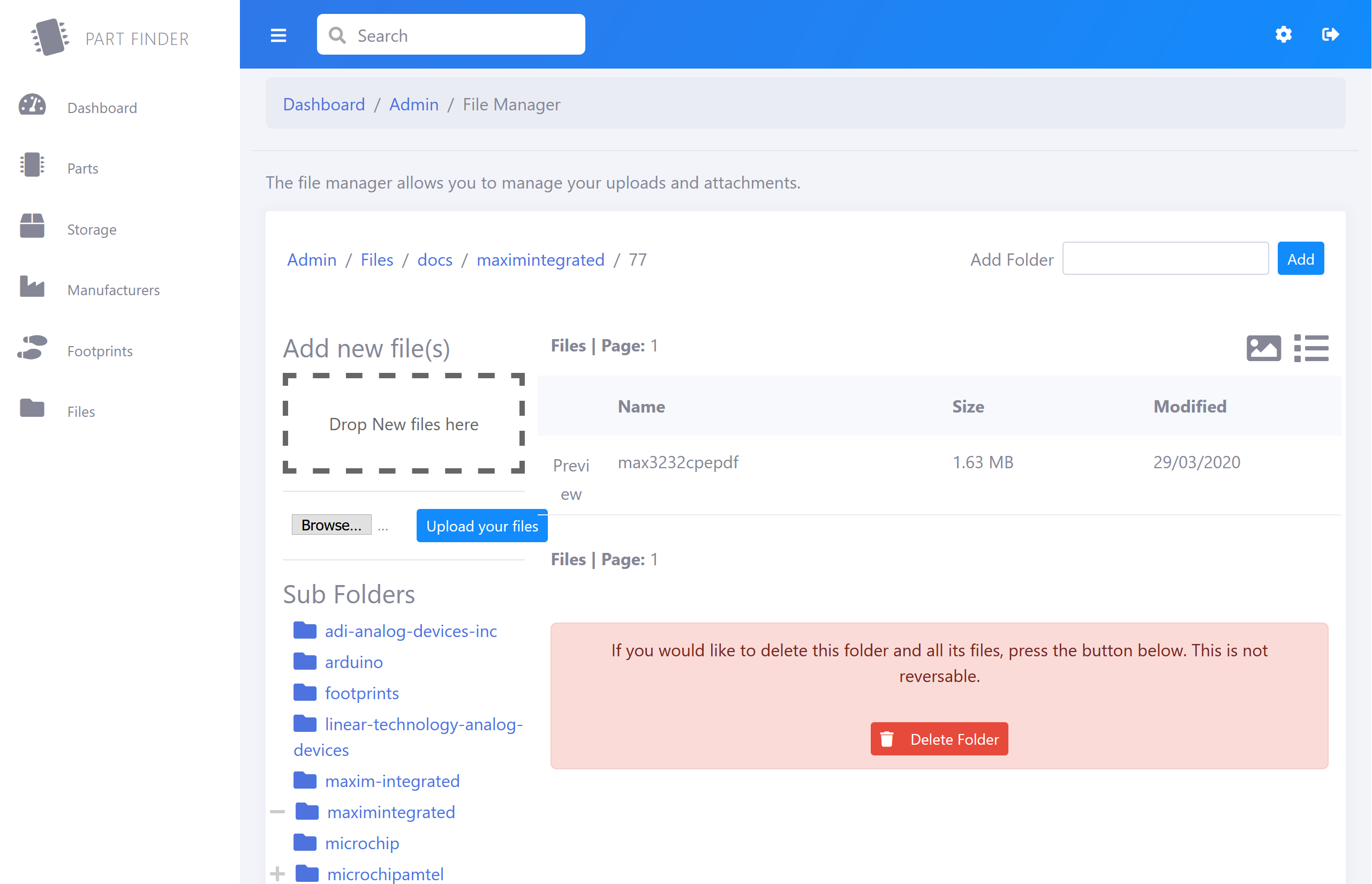Open docs from the file path breadcrumb
The width and height of the screenshot is (1372, 884).
pyautogui.click(x=435, y=259)
